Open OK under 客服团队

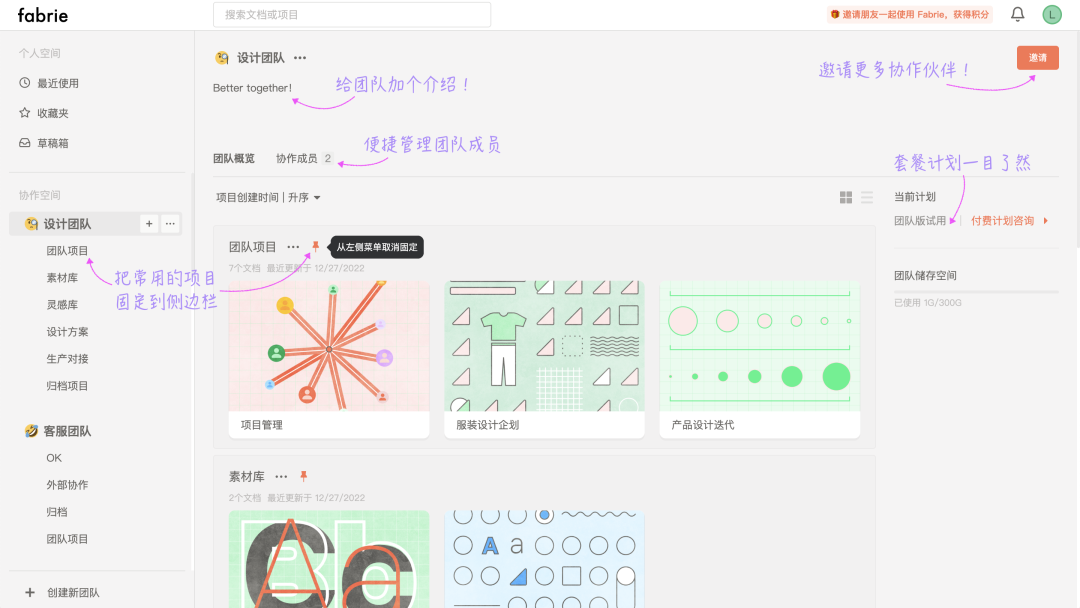click(x=54, y=458)
